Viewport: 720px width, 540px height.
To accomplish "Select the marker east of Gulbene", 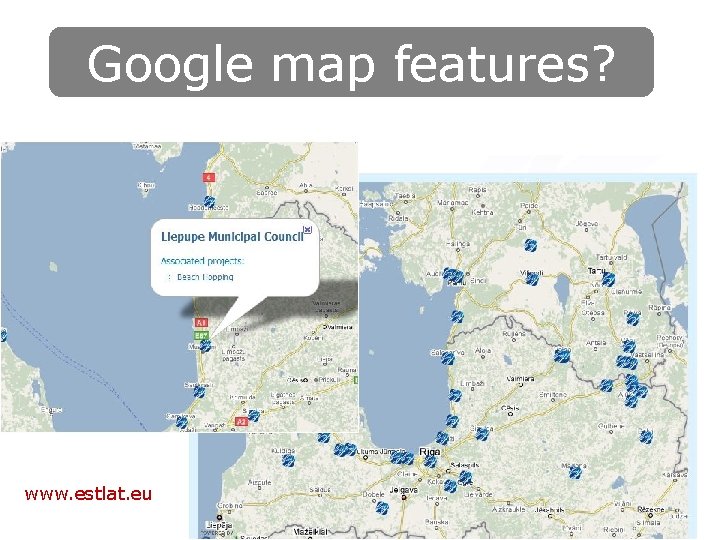I will pyautogui.click(x=646, y=436).
